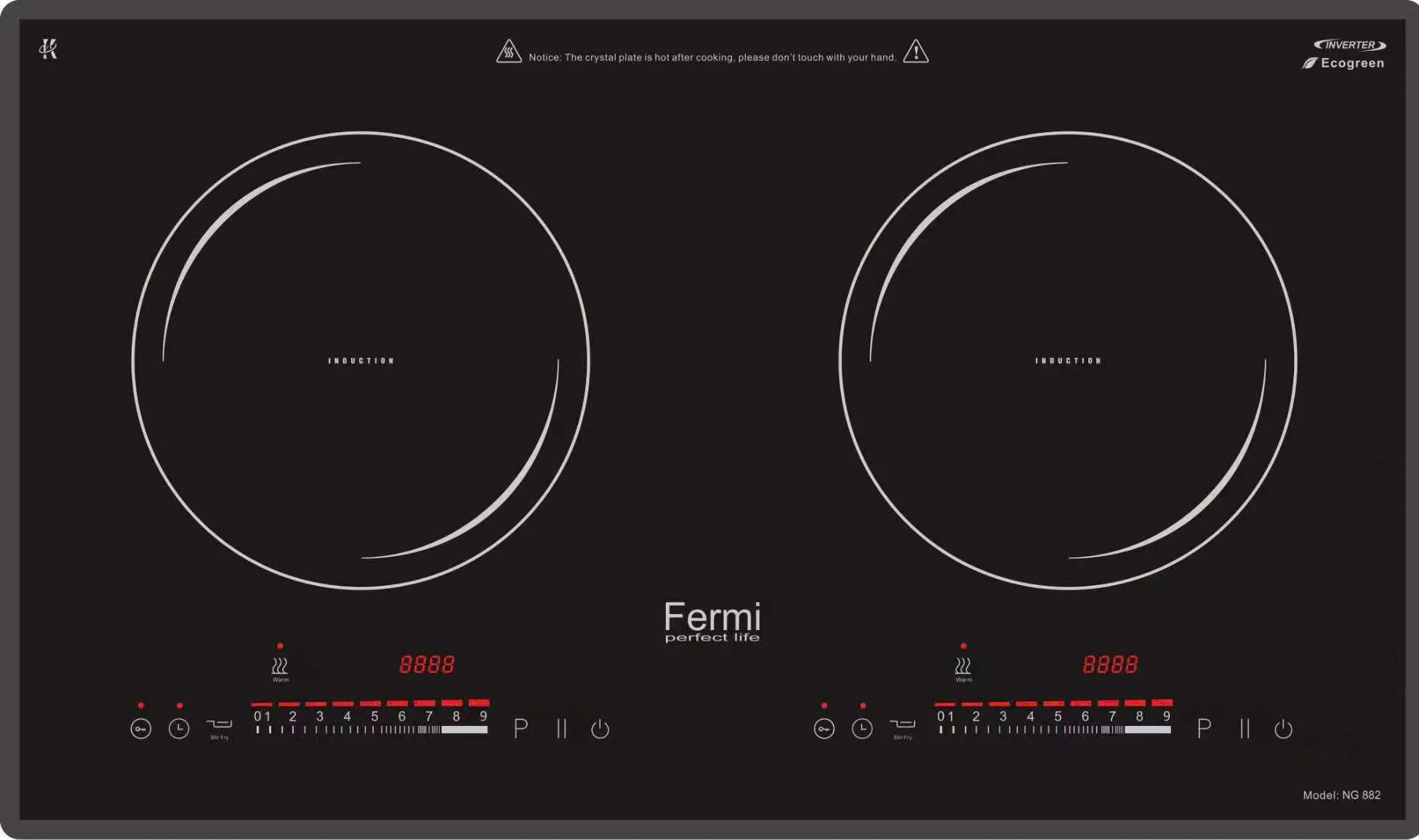Screen dimensions: 1419x840
Task: Set left burner slider to level 2
Action: (292, 716)
